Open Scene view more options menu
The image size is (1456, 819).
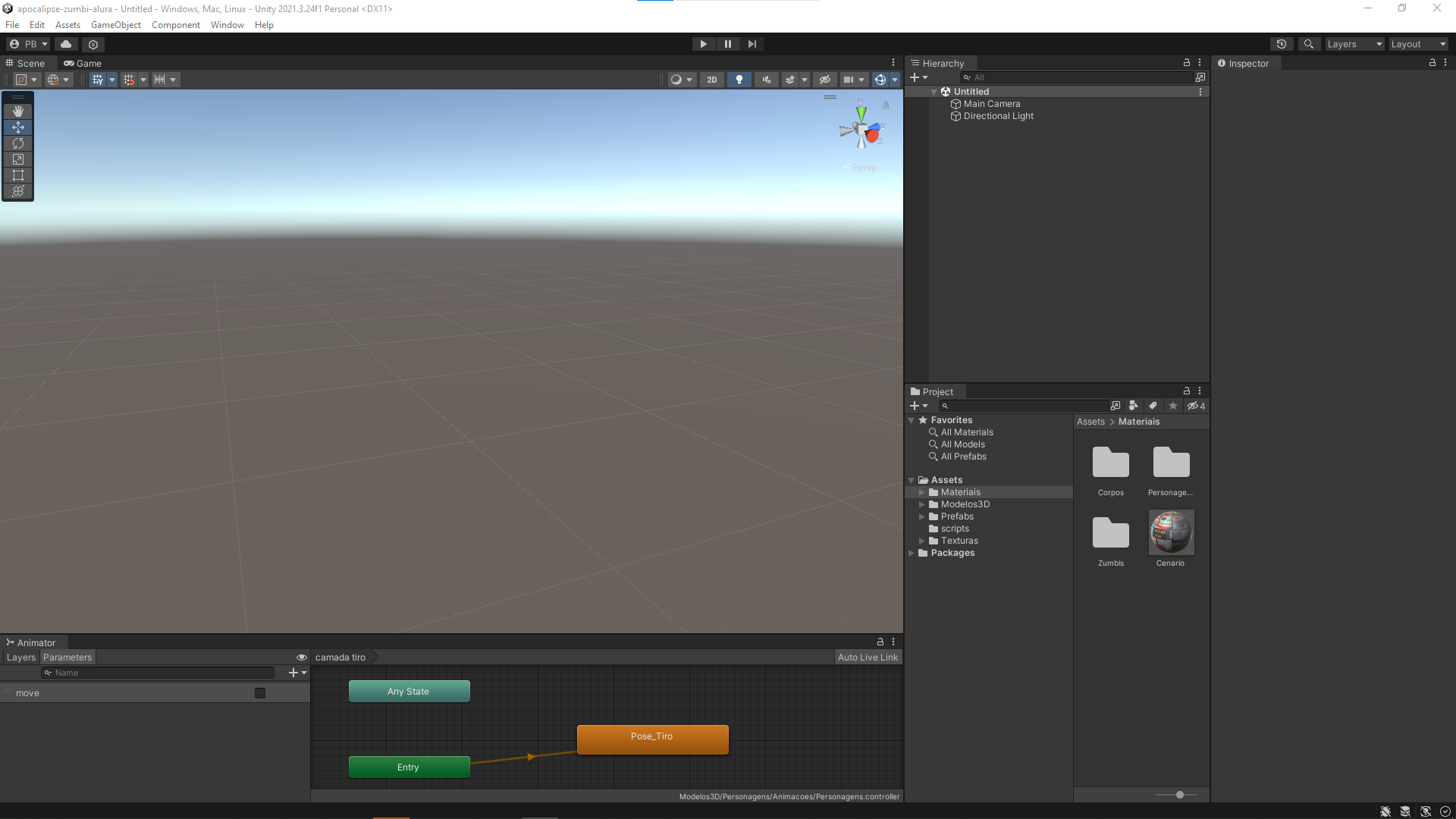tap(893, 63)
